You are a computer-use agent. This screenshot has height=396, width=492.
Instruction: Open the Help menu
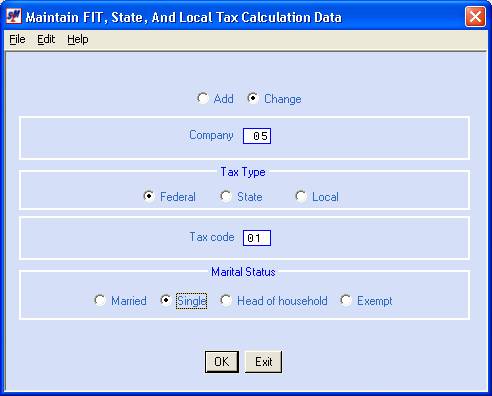tap(78, 39)
